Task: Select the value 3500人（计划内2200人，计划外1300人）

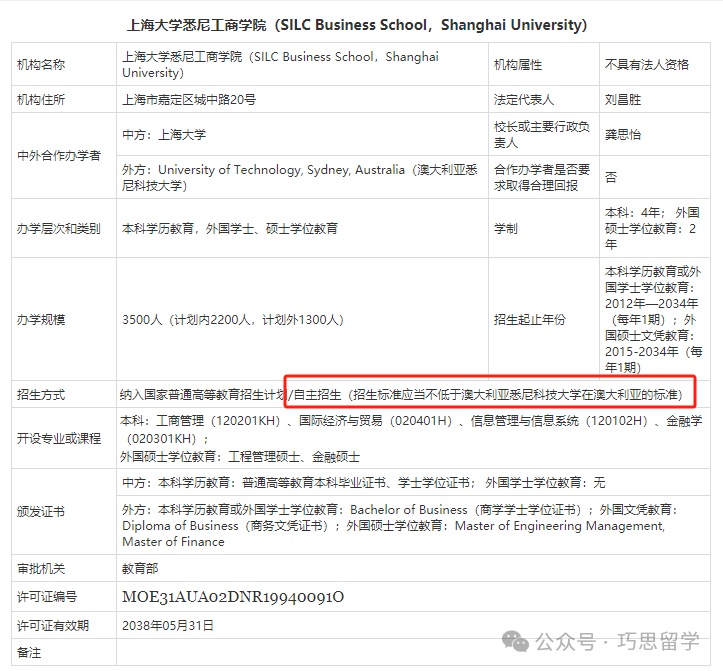Action: [x=233, y=320]
